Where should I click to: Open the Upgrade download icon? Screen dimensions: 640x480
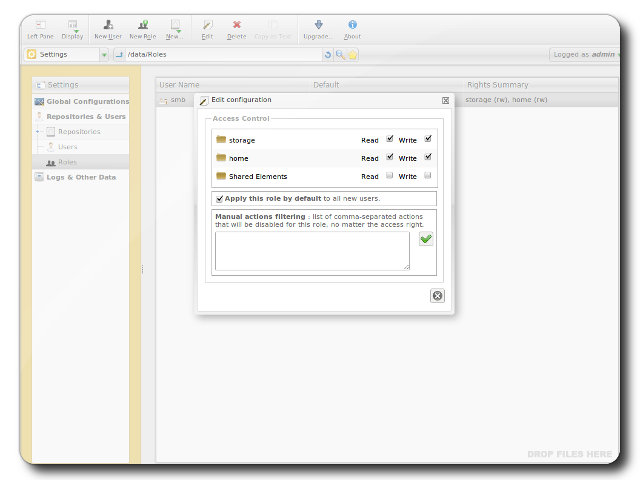[x=318, y=24]
